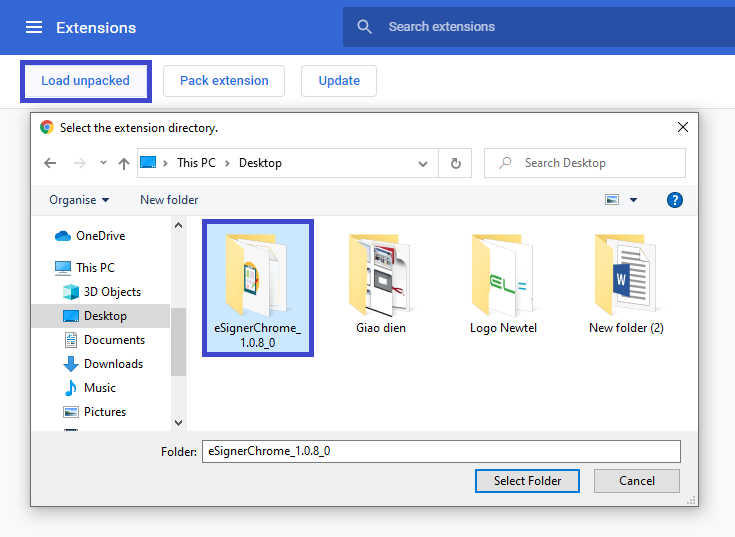The height and width of the screenshot is (537, 735).
Task: Select the eSignerChrome_1.0.8_0 folder
Action: coord(257,287)
